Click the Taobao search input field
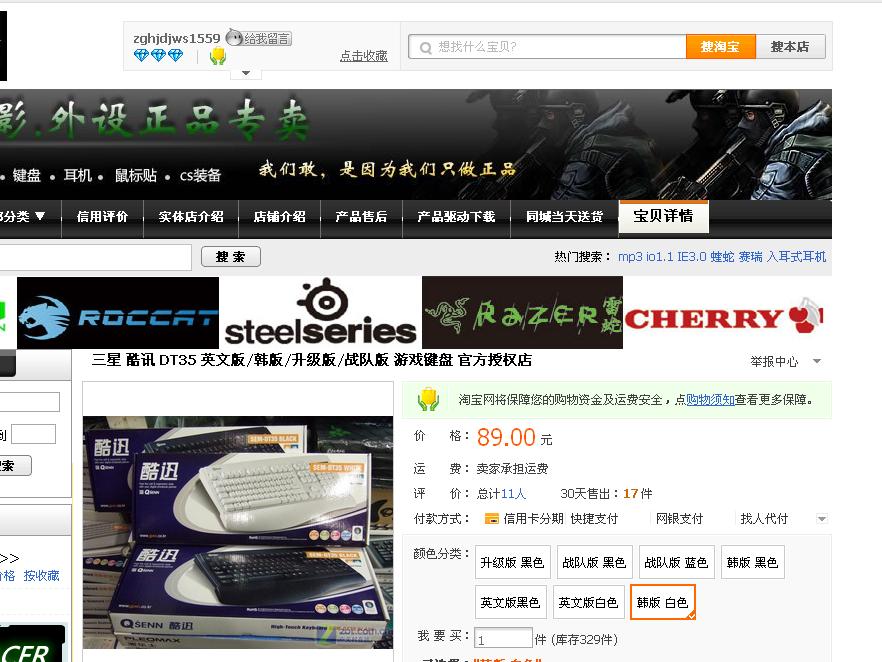 coord(547,47)
